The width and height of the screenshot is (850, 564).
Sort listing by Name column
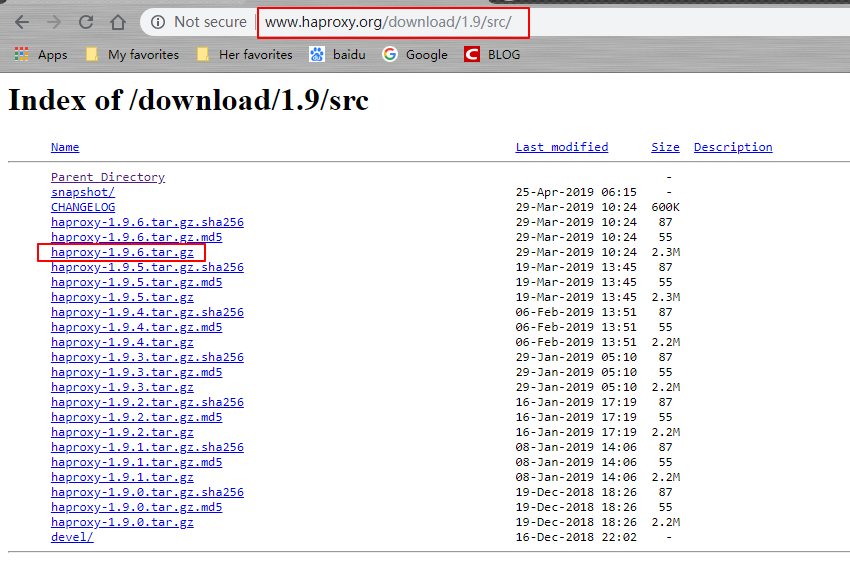coord(65,147)
